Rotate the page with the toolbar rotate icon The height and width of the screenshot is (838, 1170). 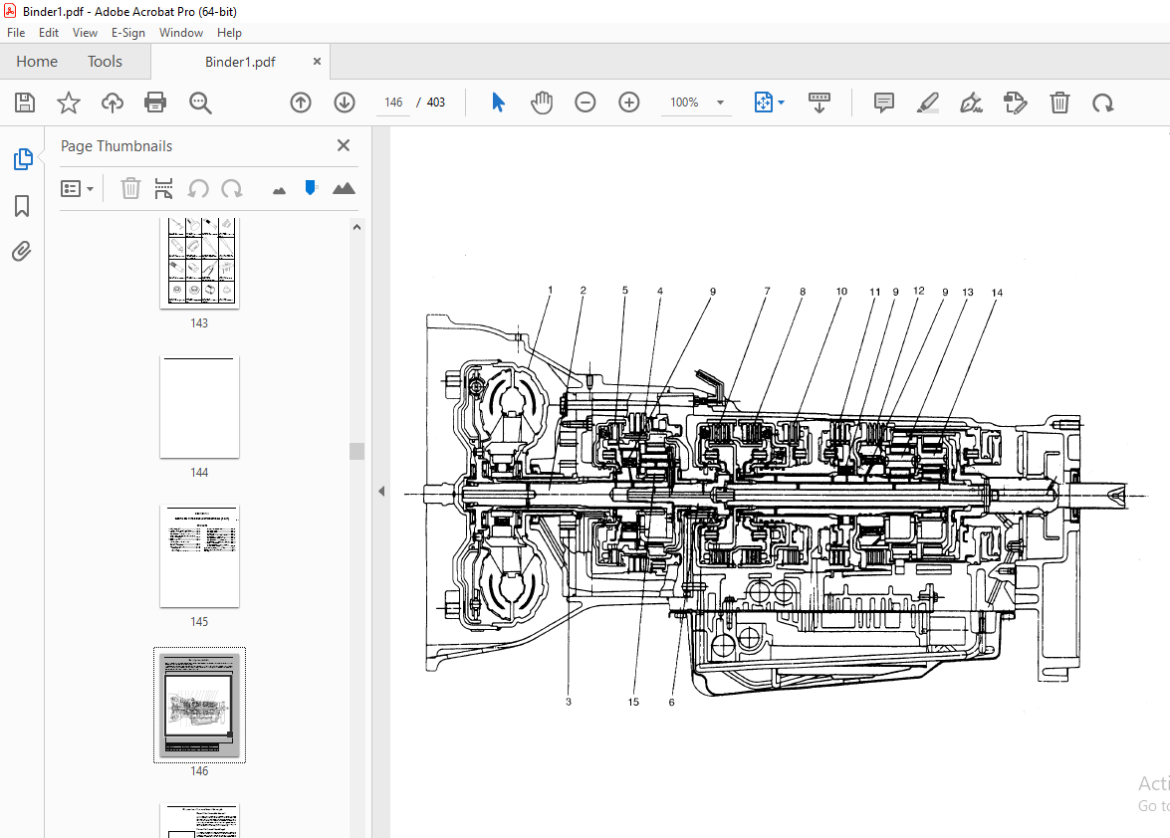pos(1103,102)
